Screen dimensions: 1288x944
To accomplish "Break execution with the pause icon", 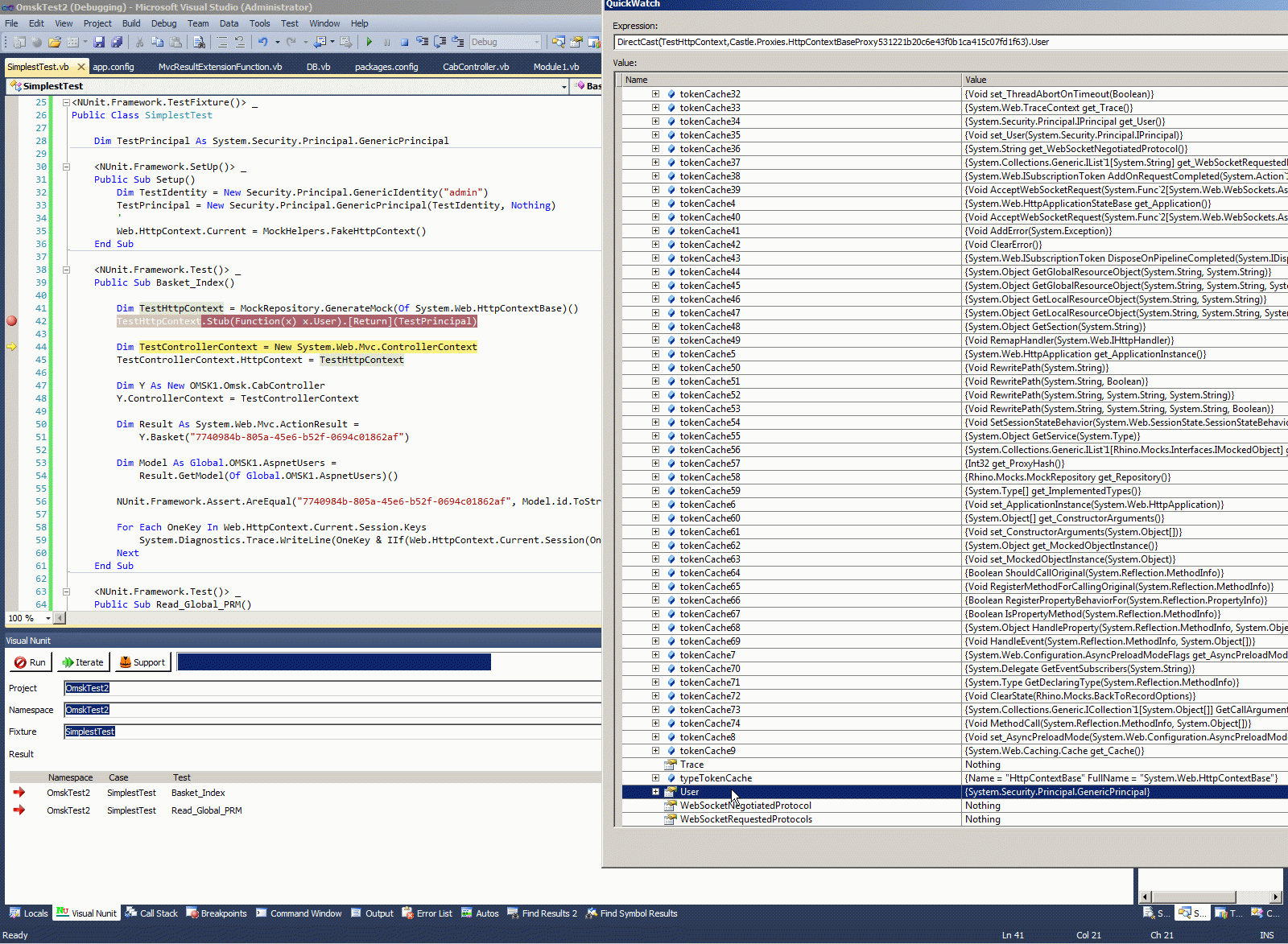I will pos(386,42).
